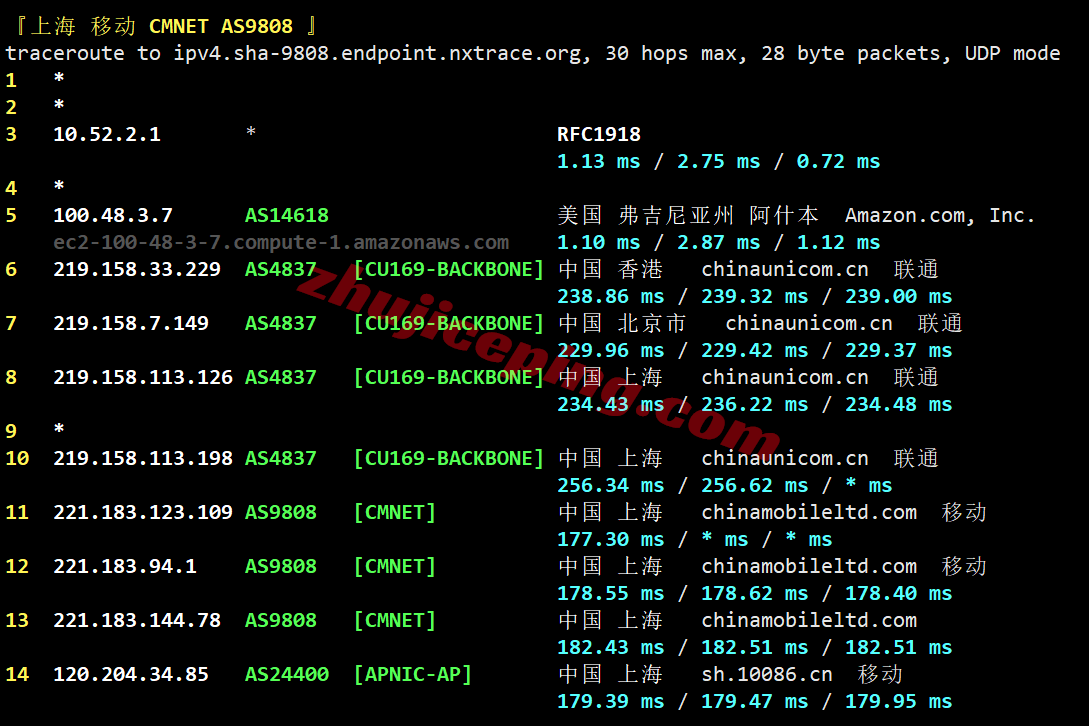Screen dimensions: 1089x726
Task: Click latency value 1.13 ms on hop 3
Action: click(x=599, y=162)
